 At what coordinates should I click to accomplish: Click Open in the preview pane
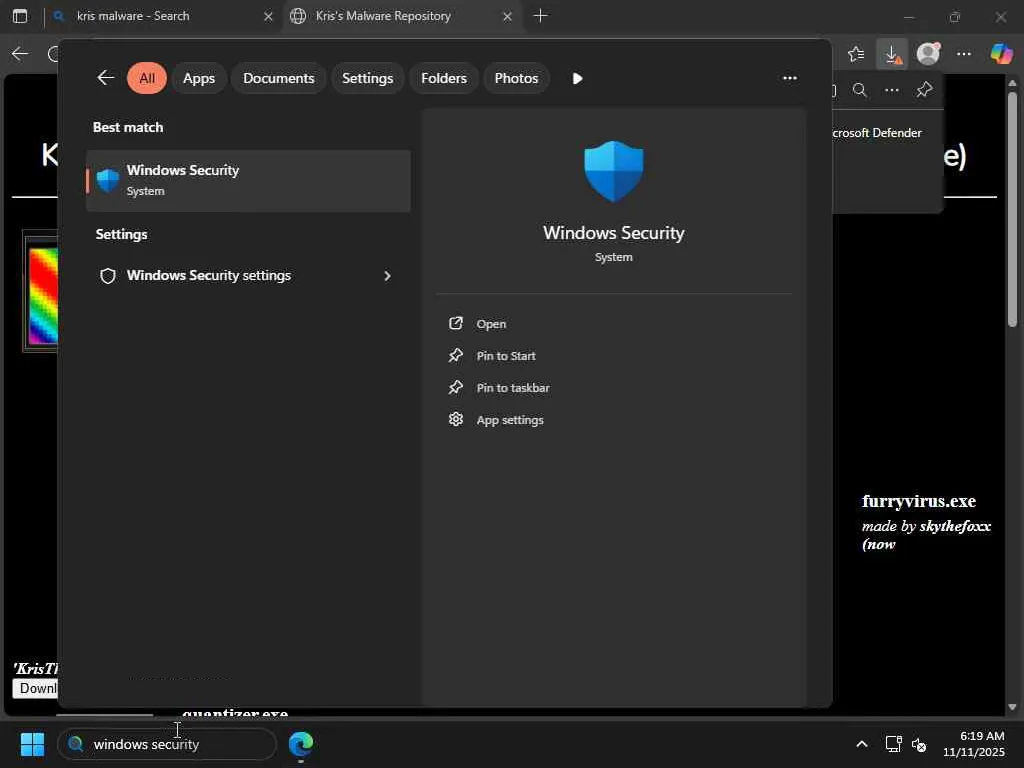pyautogui.click(x=490, y=324)
